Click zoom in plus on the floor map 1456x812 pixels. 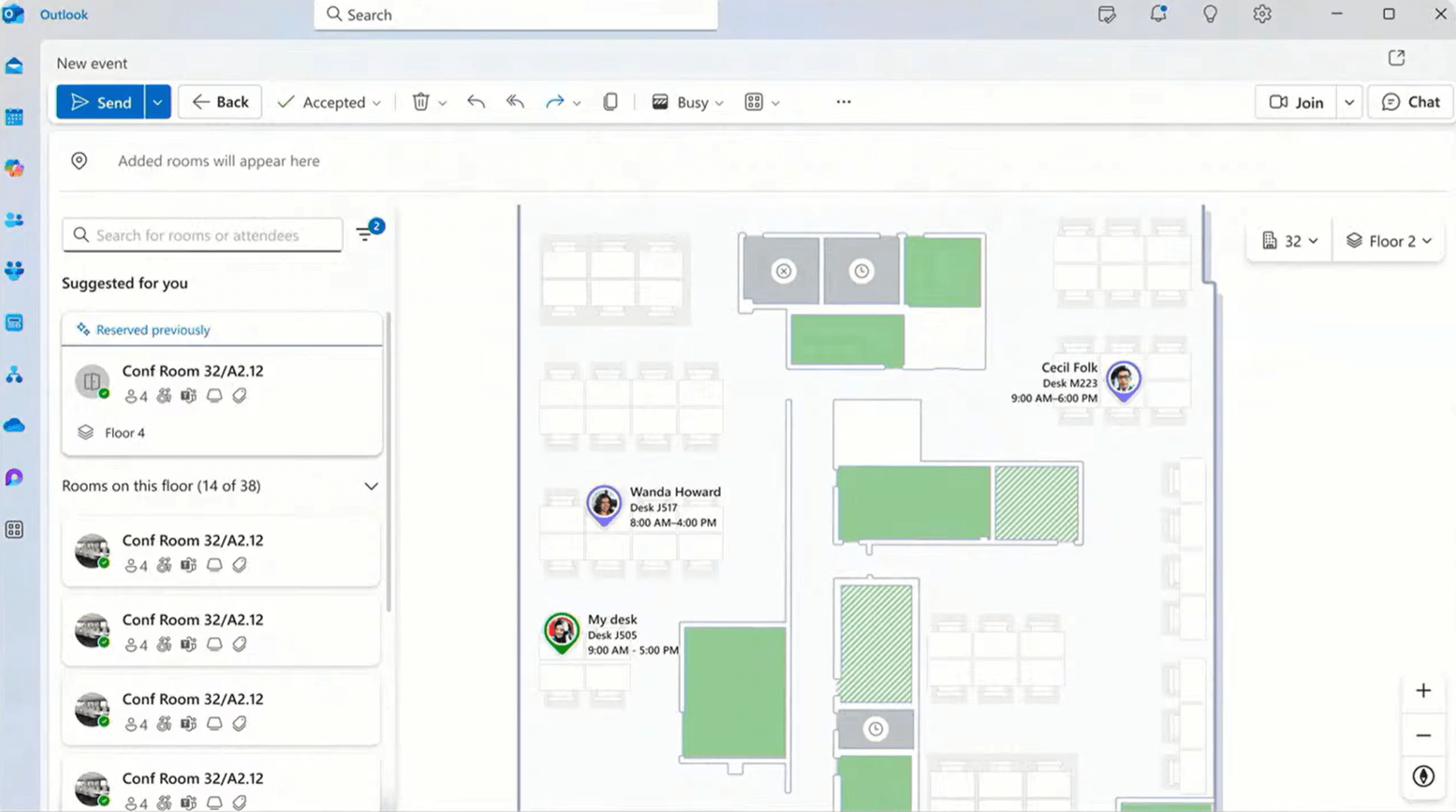pyautogui.click(x=1423, y=689)
